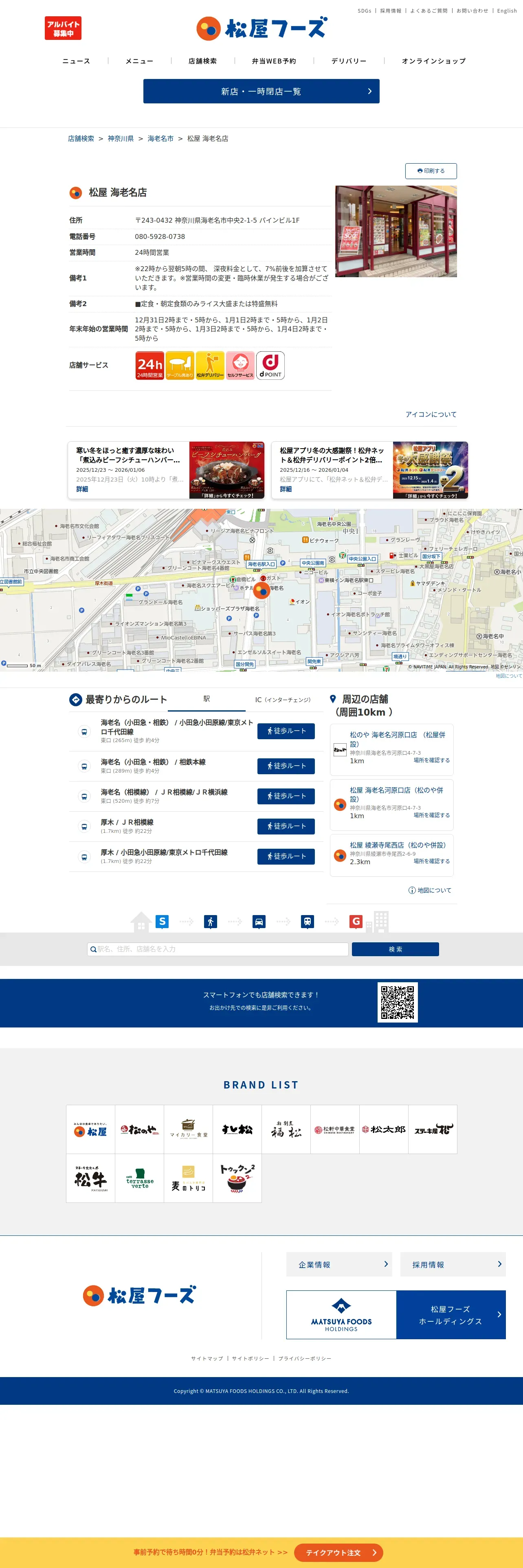Click the d POINT service icon
Screen dimensions: 523x1568
click(270, 365)
